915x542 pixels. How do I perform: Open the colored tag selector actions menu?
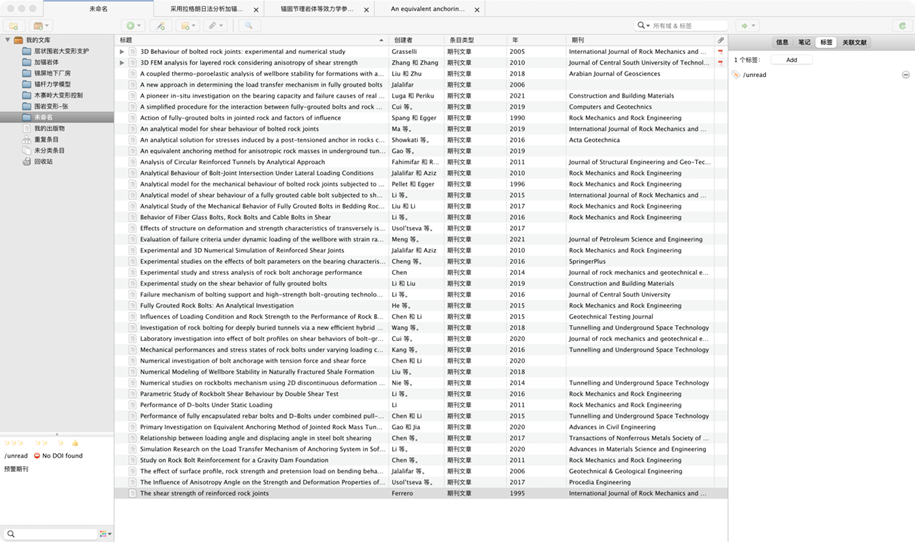tap(105, 534)
